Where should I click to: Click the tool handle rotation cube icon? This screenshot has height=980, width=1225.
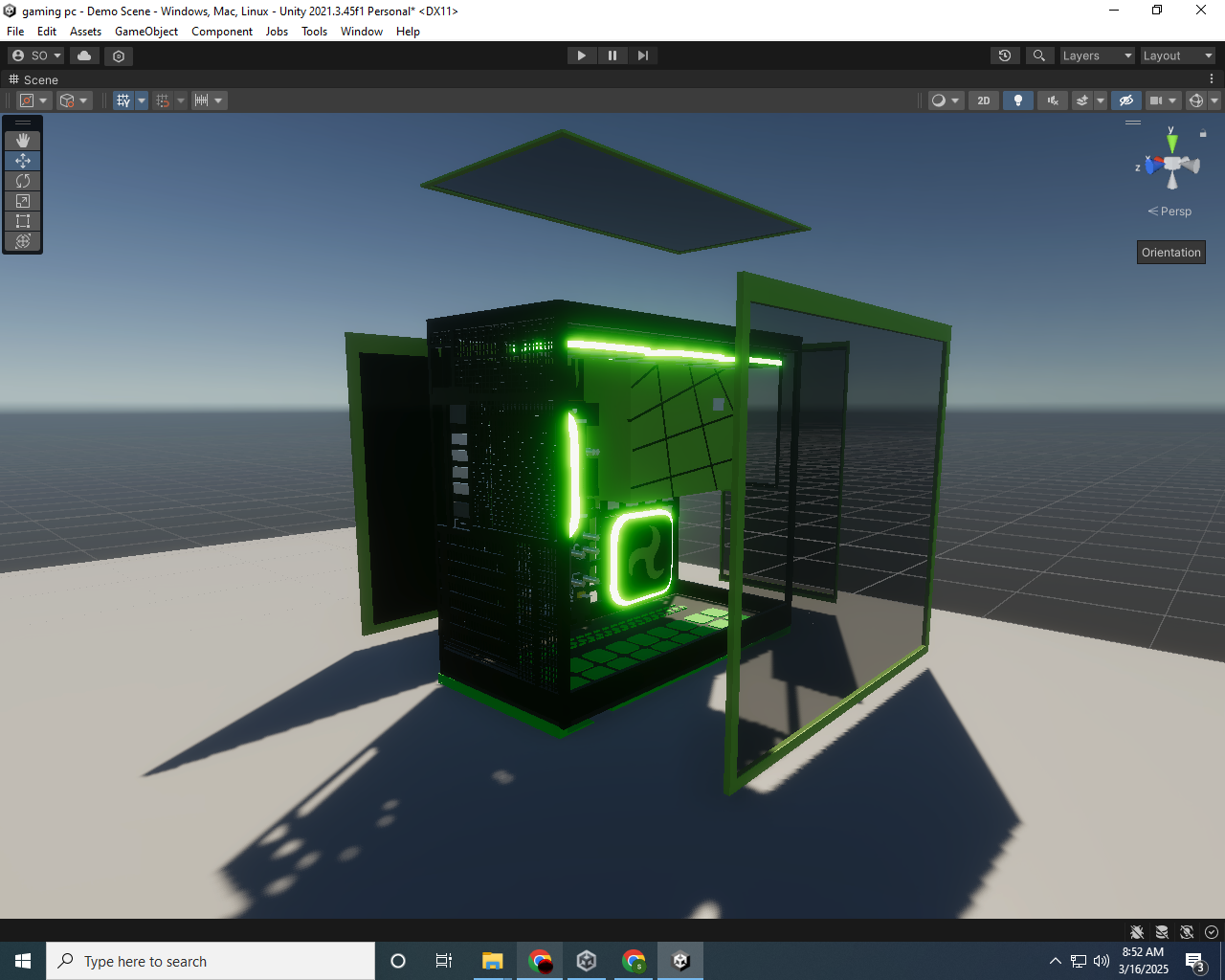67,100
